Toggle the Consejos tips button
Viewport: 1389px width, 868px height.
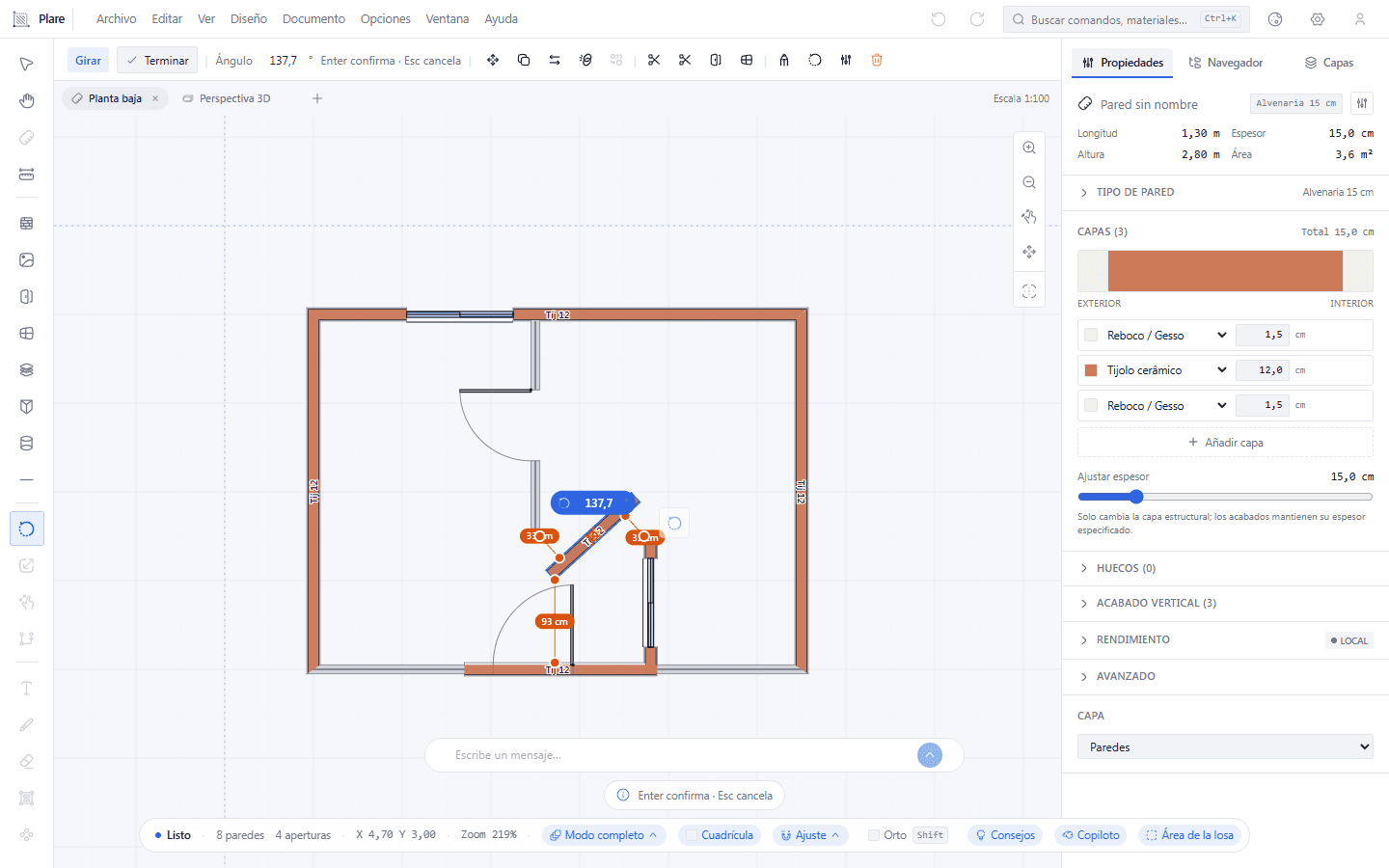pos(1005,835)
